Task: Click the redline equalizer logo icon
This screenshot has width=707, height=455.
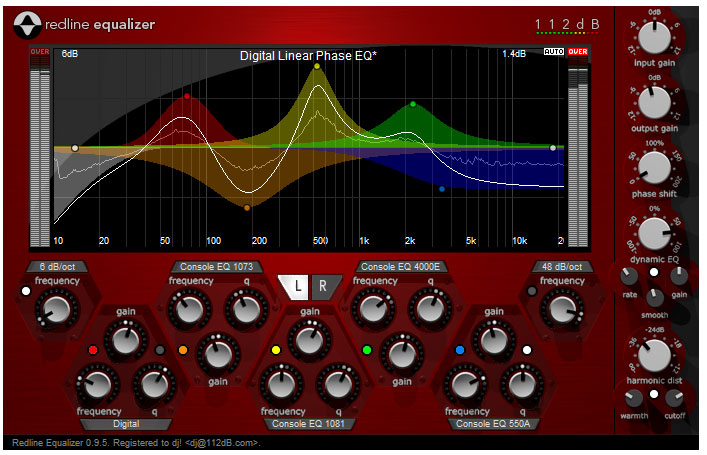Action: pyautogui.click(x=27, y=25)
